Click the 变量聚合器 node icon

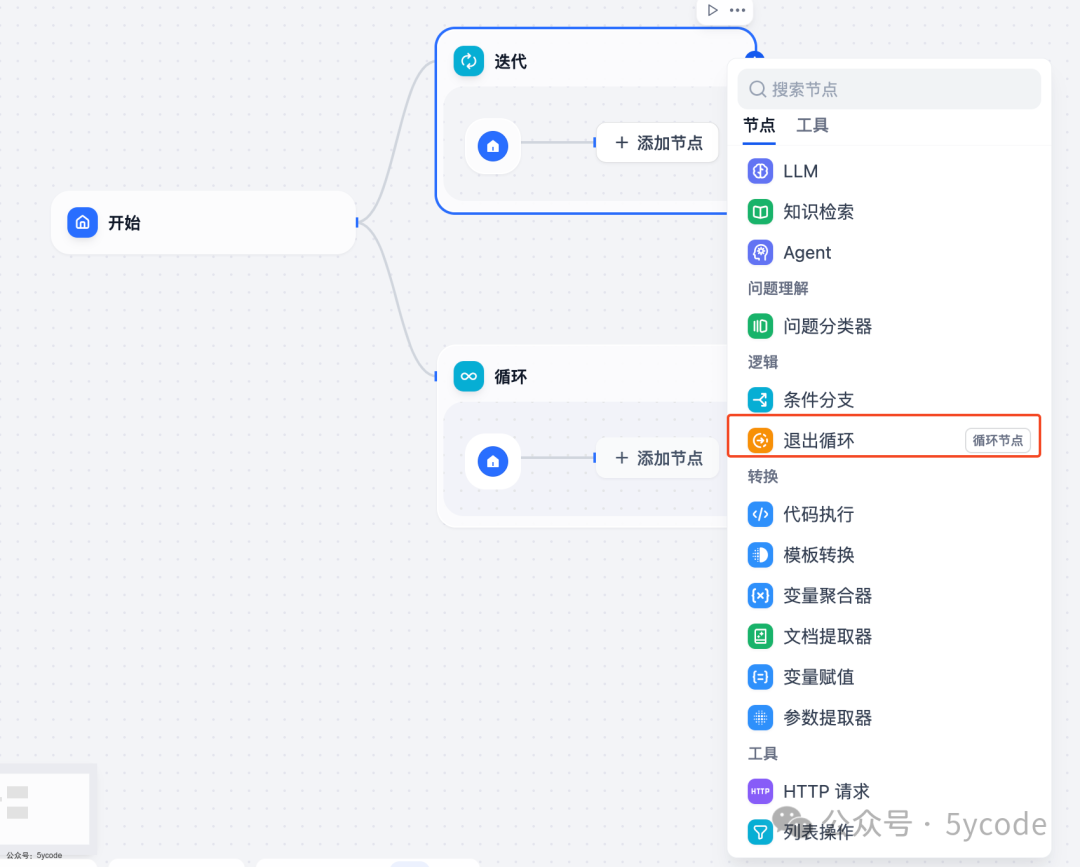[760, 595]
